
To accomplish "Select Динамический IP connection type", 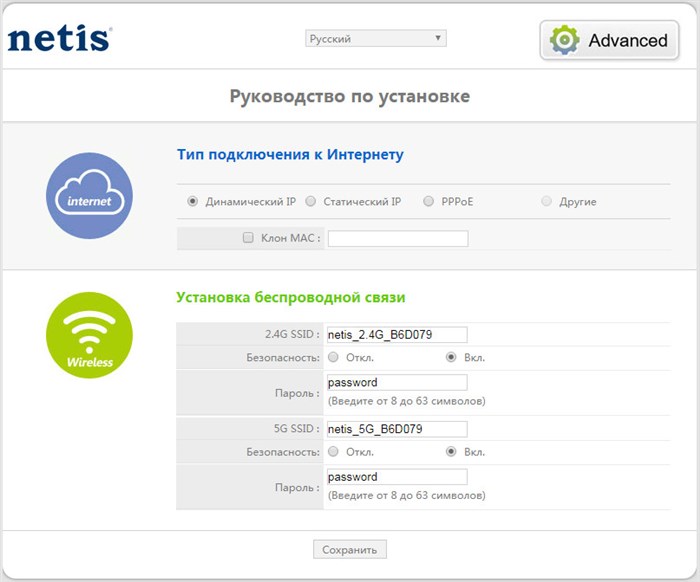I will [192, 201].
